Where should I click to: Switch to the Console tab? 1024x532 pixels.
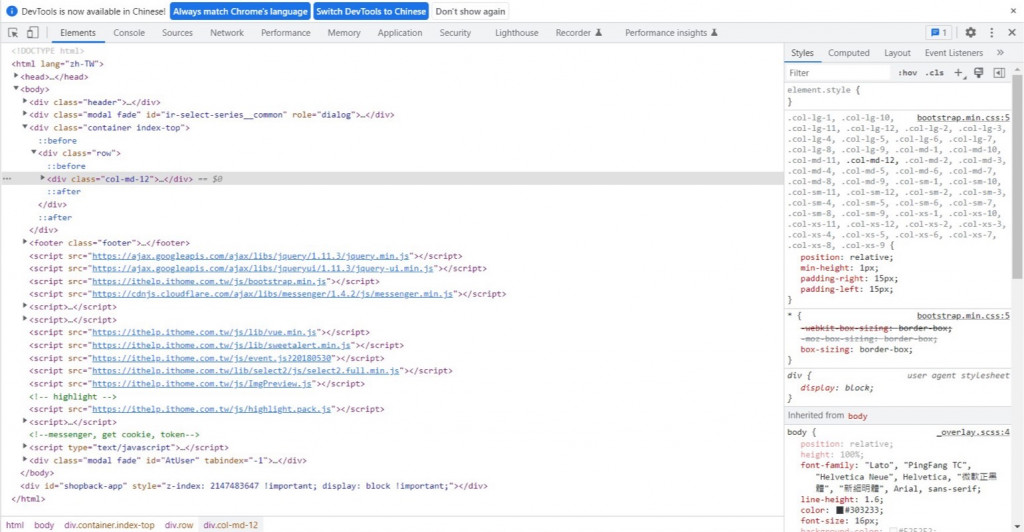(x=129, y=33)
